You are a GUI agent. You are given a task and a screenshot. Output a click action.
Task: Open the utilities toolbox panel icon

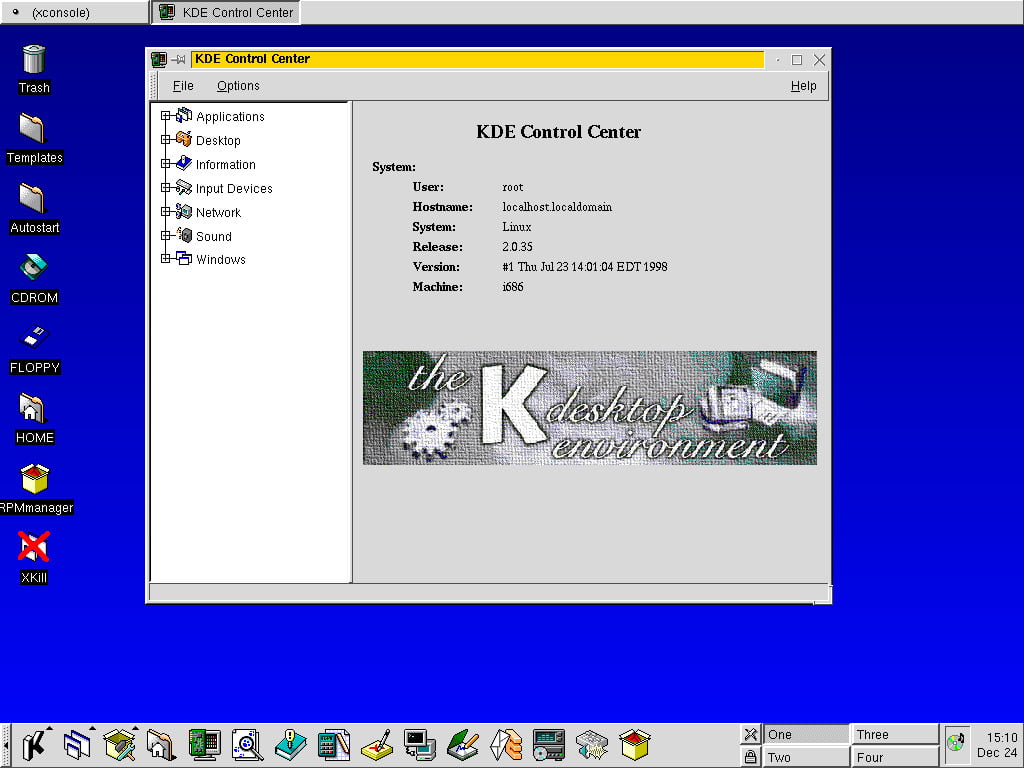coord(120,745)
